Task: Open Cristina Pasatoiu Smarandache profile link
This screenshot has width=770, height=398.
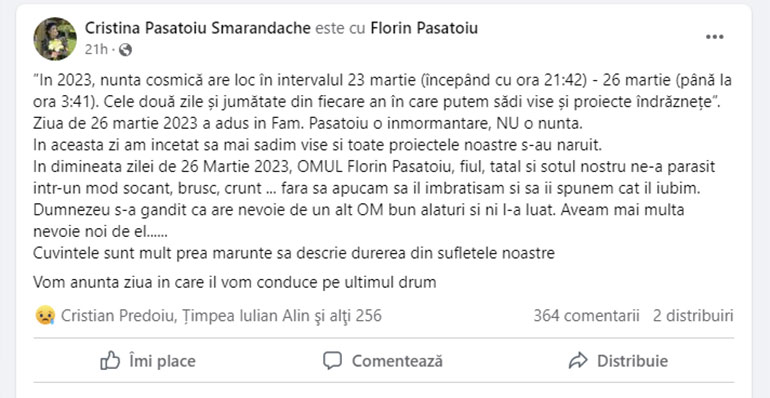Action: pyautogui.click(x=197, y=28)
